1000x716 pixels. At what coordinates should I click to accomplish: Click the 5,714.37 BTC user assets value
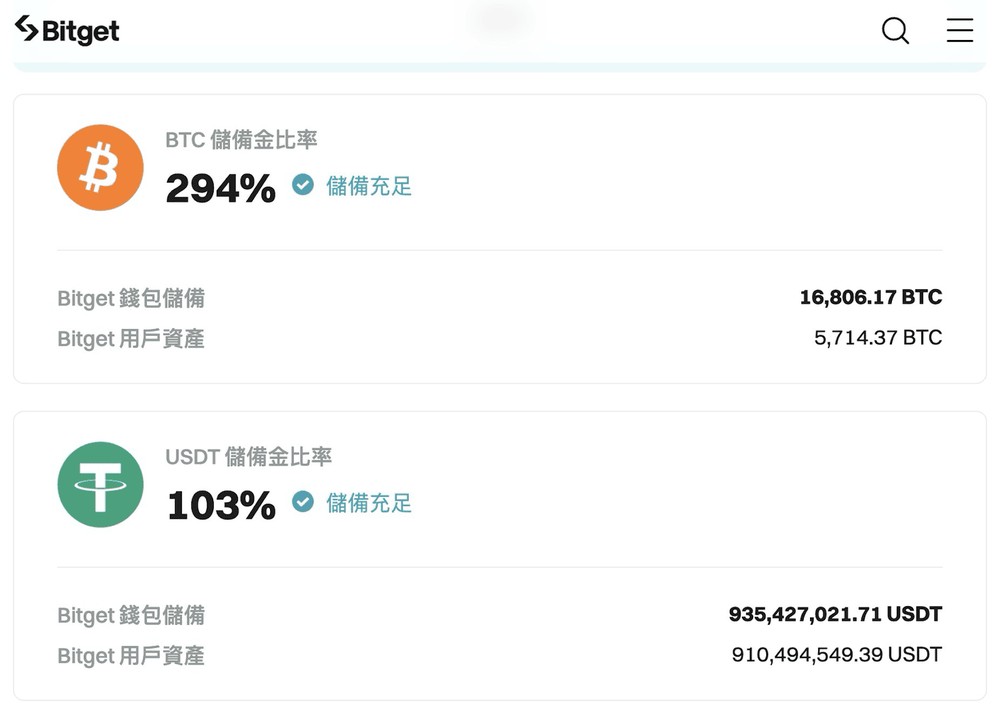(x=878, y=337)
